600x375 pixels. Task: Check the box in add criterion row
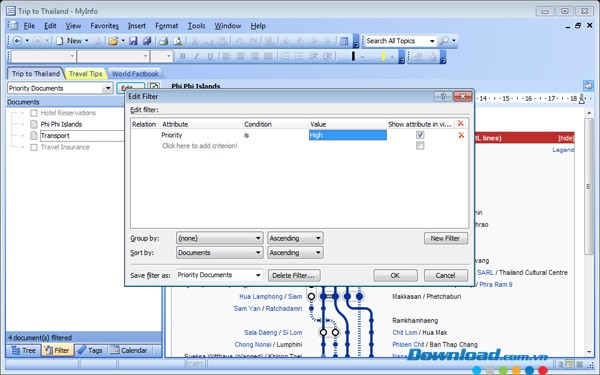click(420, 145)
